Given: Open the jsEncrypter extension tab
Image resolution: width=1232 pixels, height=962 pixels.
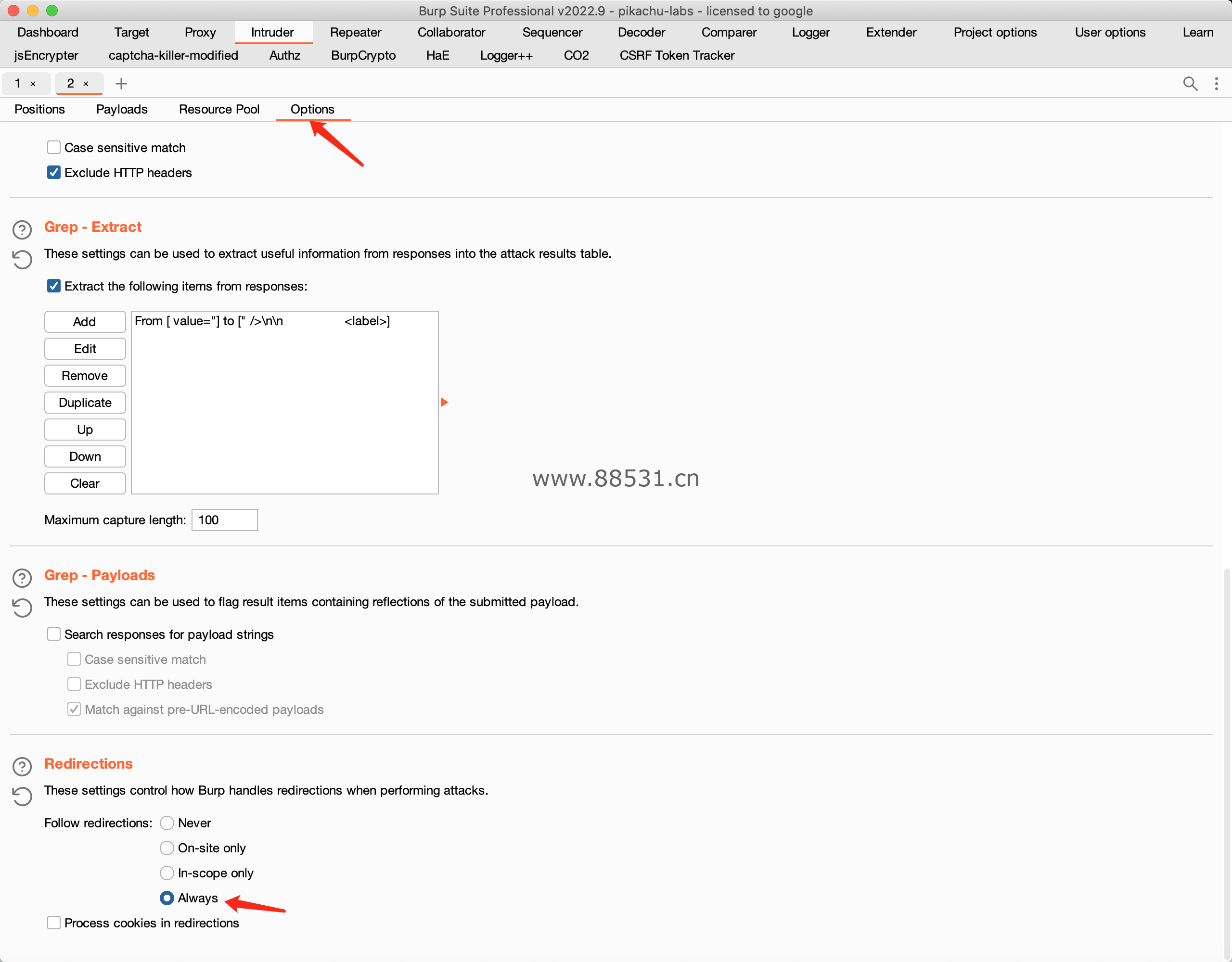Looking at the screenshot, I should click(46, 55).
